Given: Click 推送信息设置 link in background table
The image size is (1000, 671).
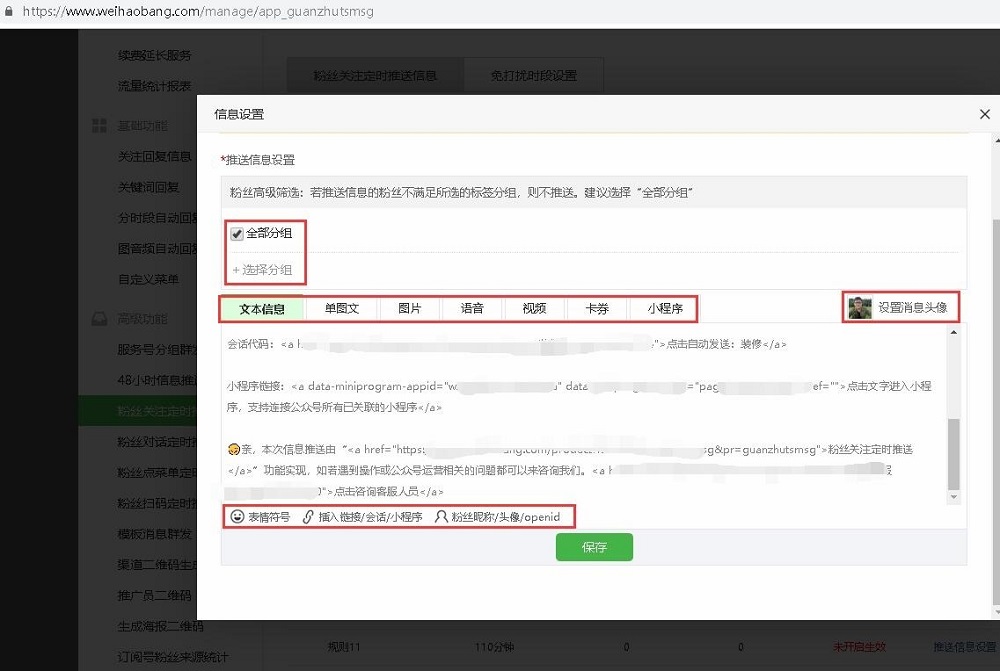Looking at the screenshot, I should [x=964, y=647].
